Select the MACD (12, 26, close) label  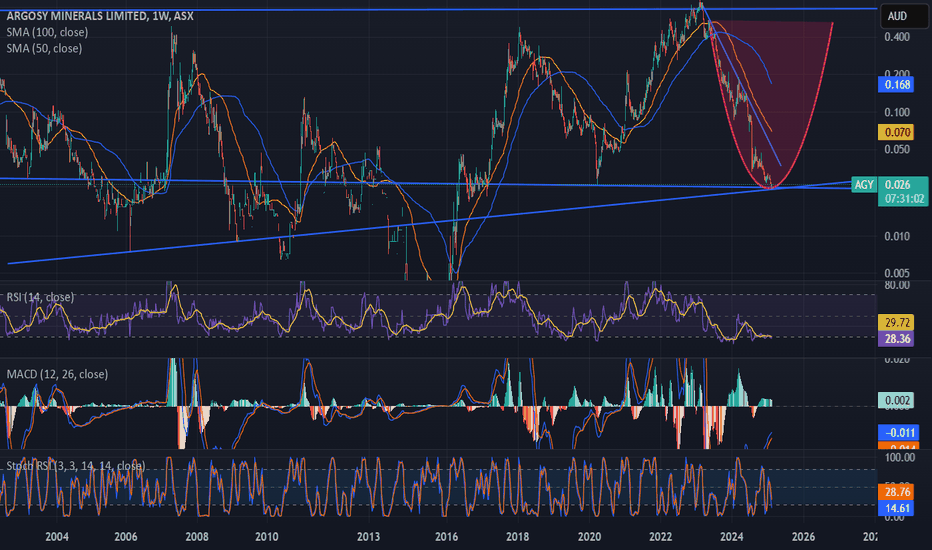click(x=57, y=374)
